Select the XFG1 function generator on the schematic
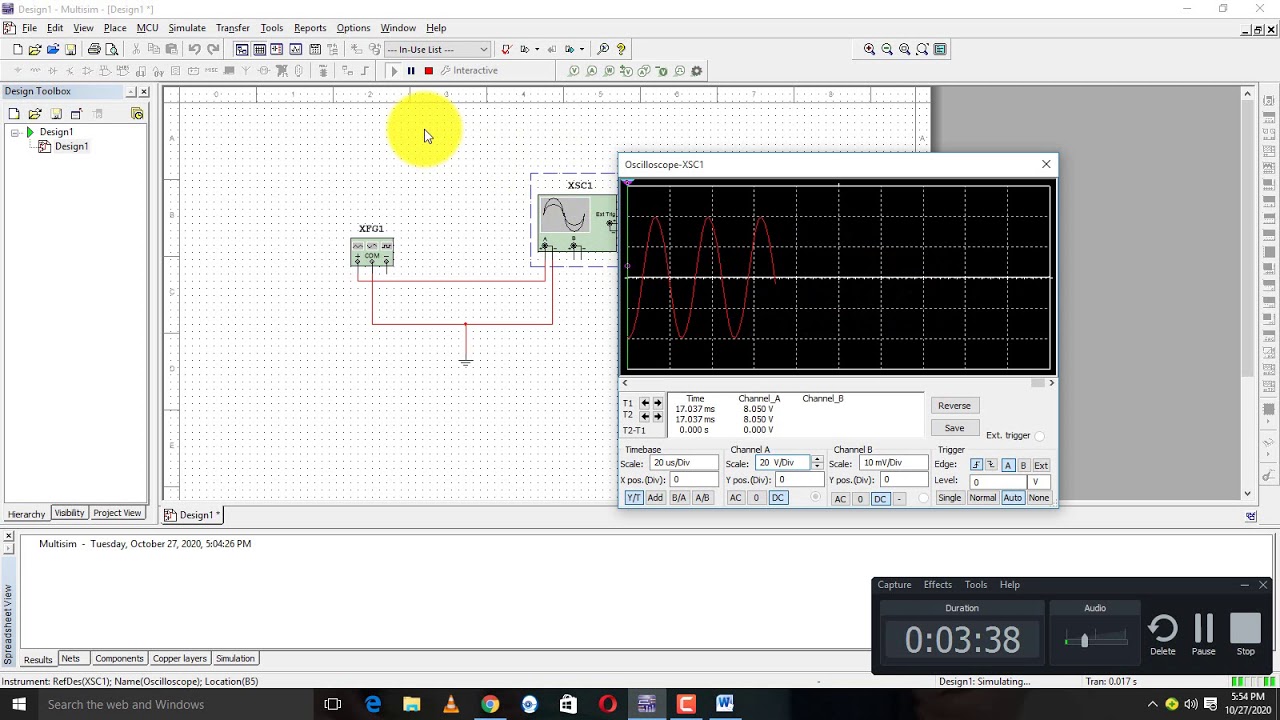The image size is (1280, 720). pyautogui.click(x=372, y=252)
